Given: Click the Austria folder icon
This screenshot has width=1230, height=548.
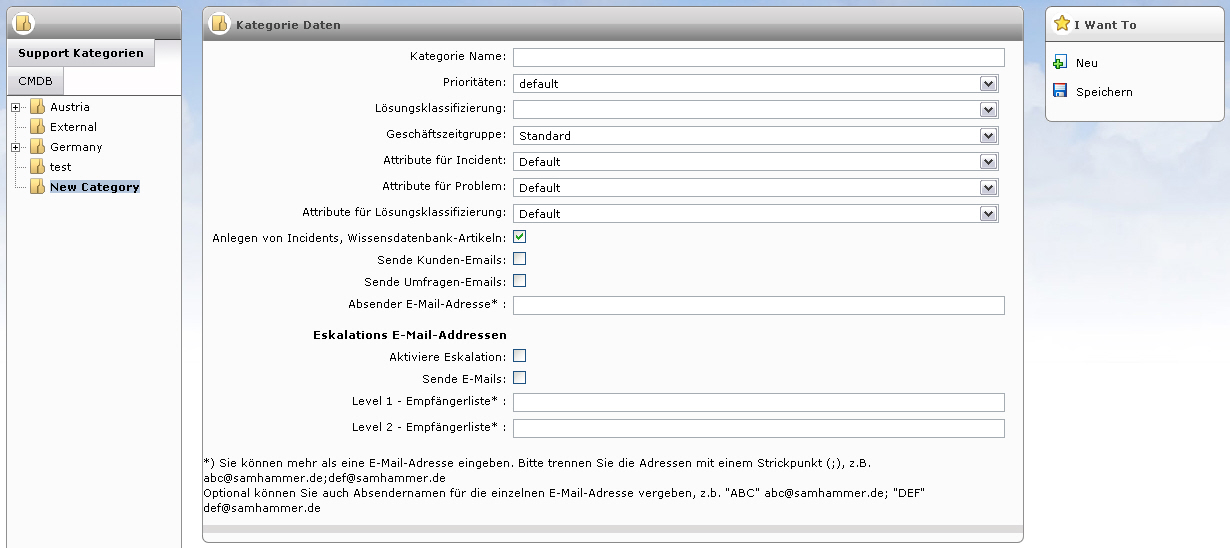Looking at the screenshot, I should pyautogui.click(x=37, y=107).
